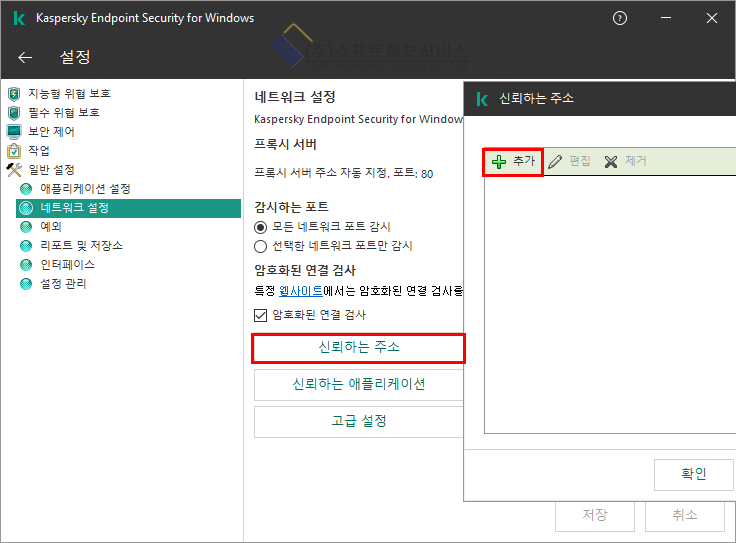Click the pencil 편집 icon
The height and width of the screenshot is (543, 736).
coord(555,162)
